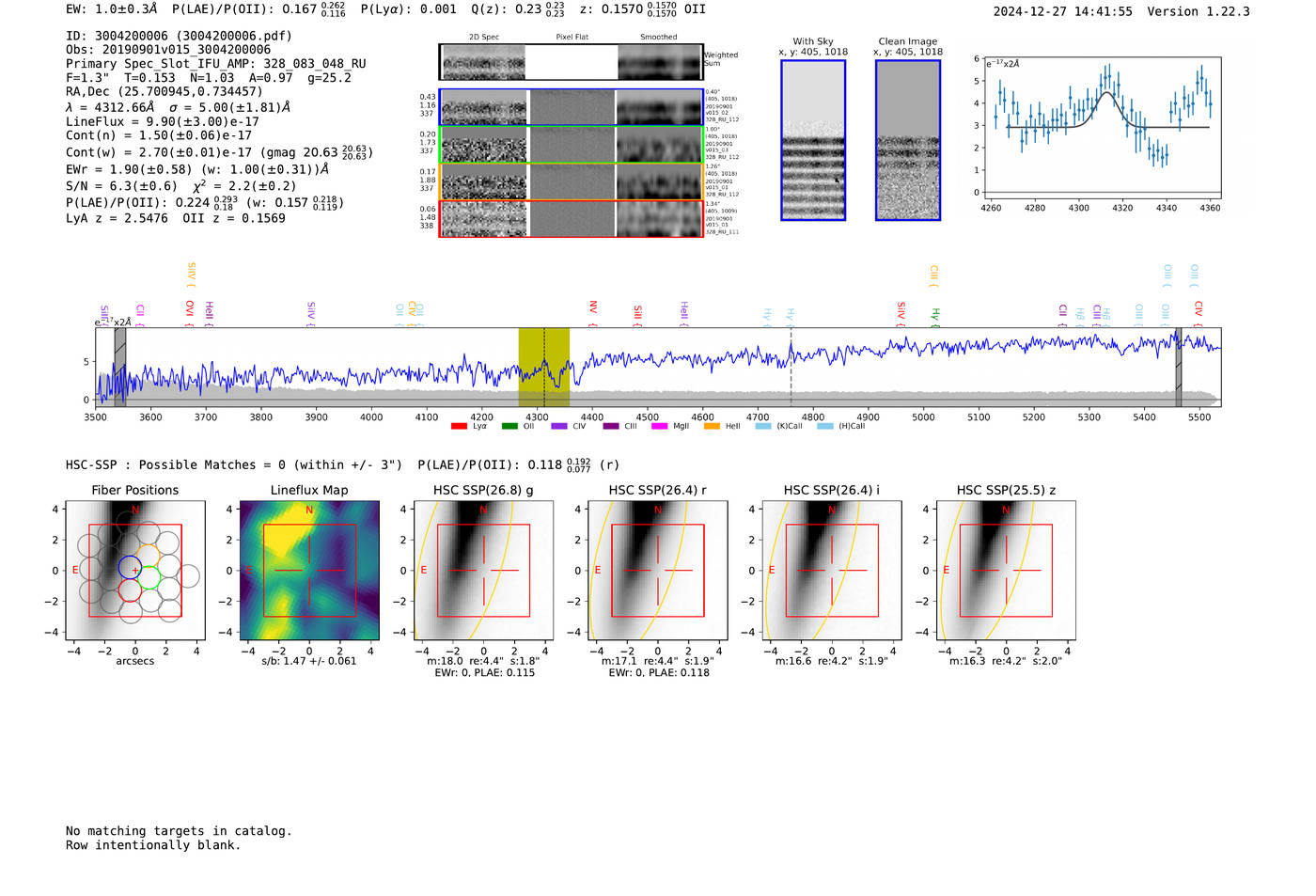This screenshot has width=1316, height=896.
Task: Click the ID: 3004200006 line
Action: pos(179,36)
